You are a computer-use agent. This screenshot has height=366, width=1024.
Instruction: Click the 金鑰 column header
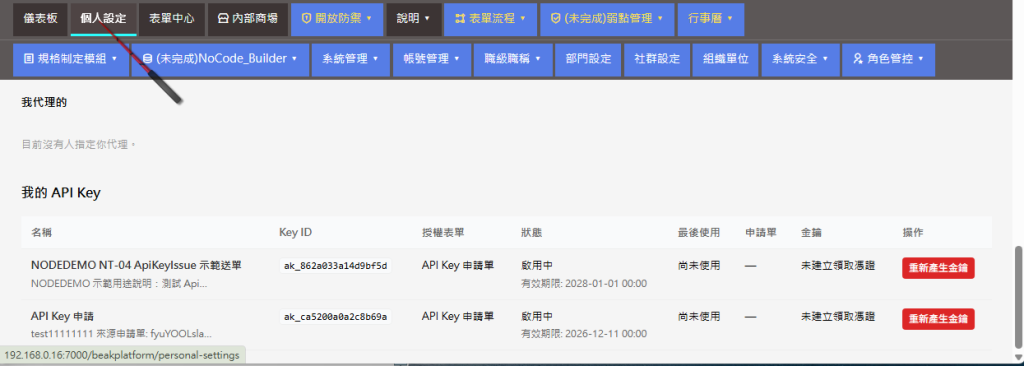coord(811,233)
